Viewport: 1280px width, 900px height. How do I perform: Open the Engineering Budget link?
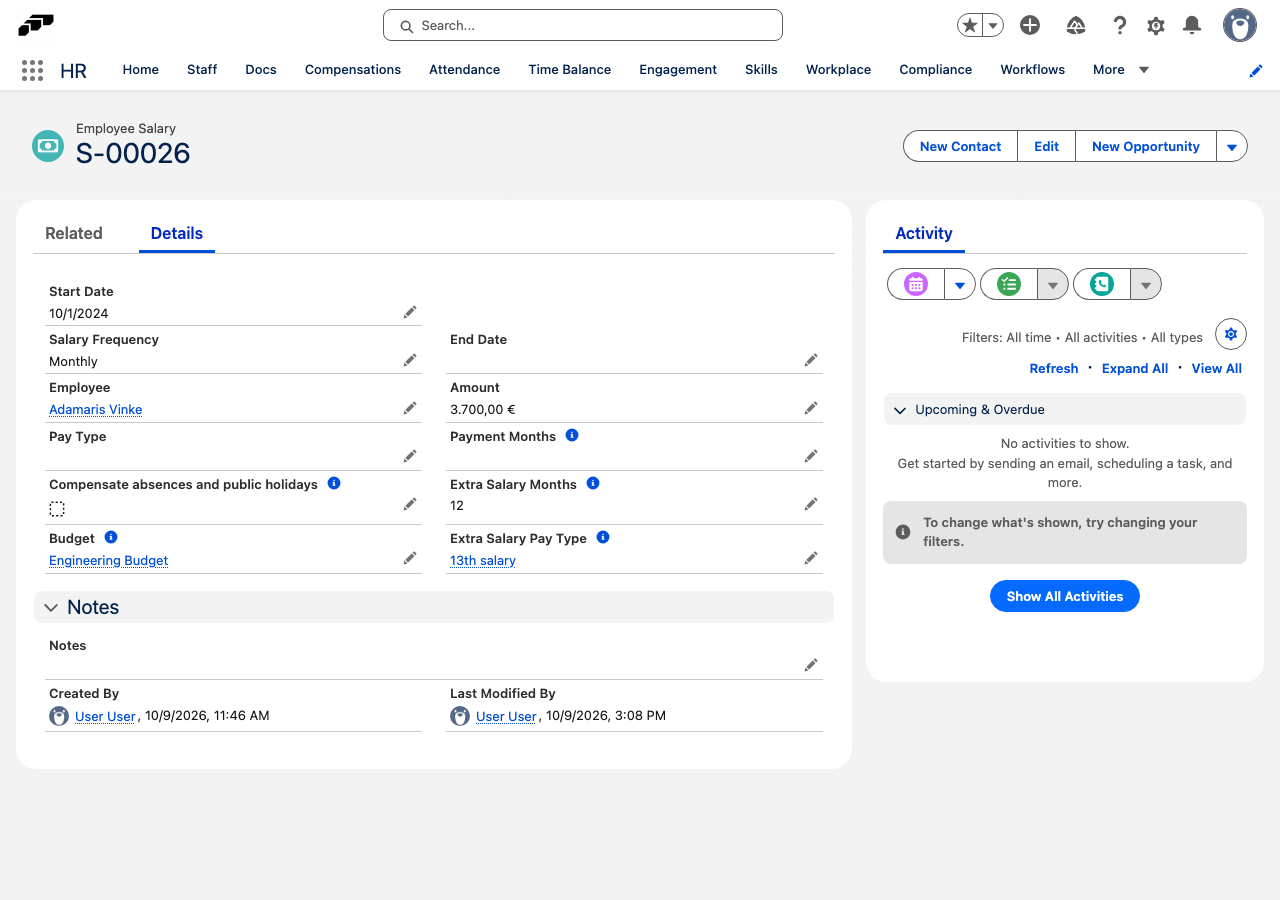pyautogui.click(x=108, y=561)
